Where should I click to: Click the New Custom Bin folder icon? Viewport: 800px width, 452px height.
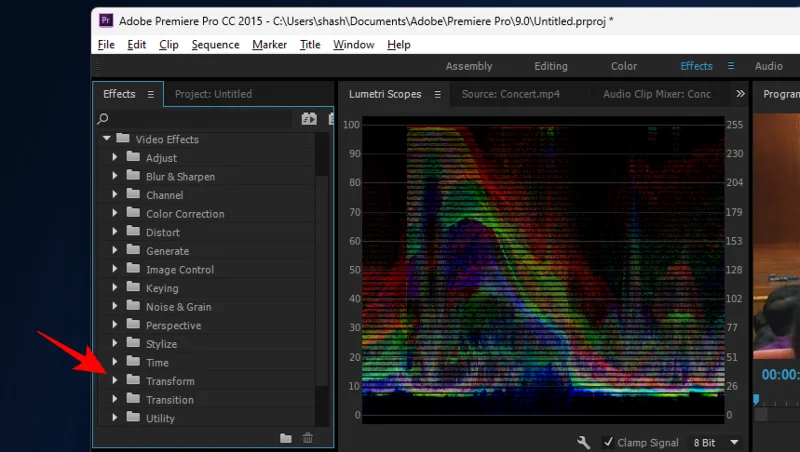pyautogui.click(x=286, y=438)
